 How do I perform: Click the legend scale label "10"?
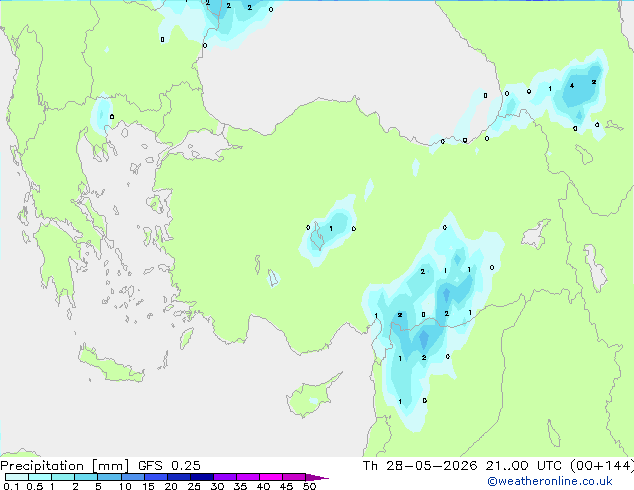tap(125, 486)
